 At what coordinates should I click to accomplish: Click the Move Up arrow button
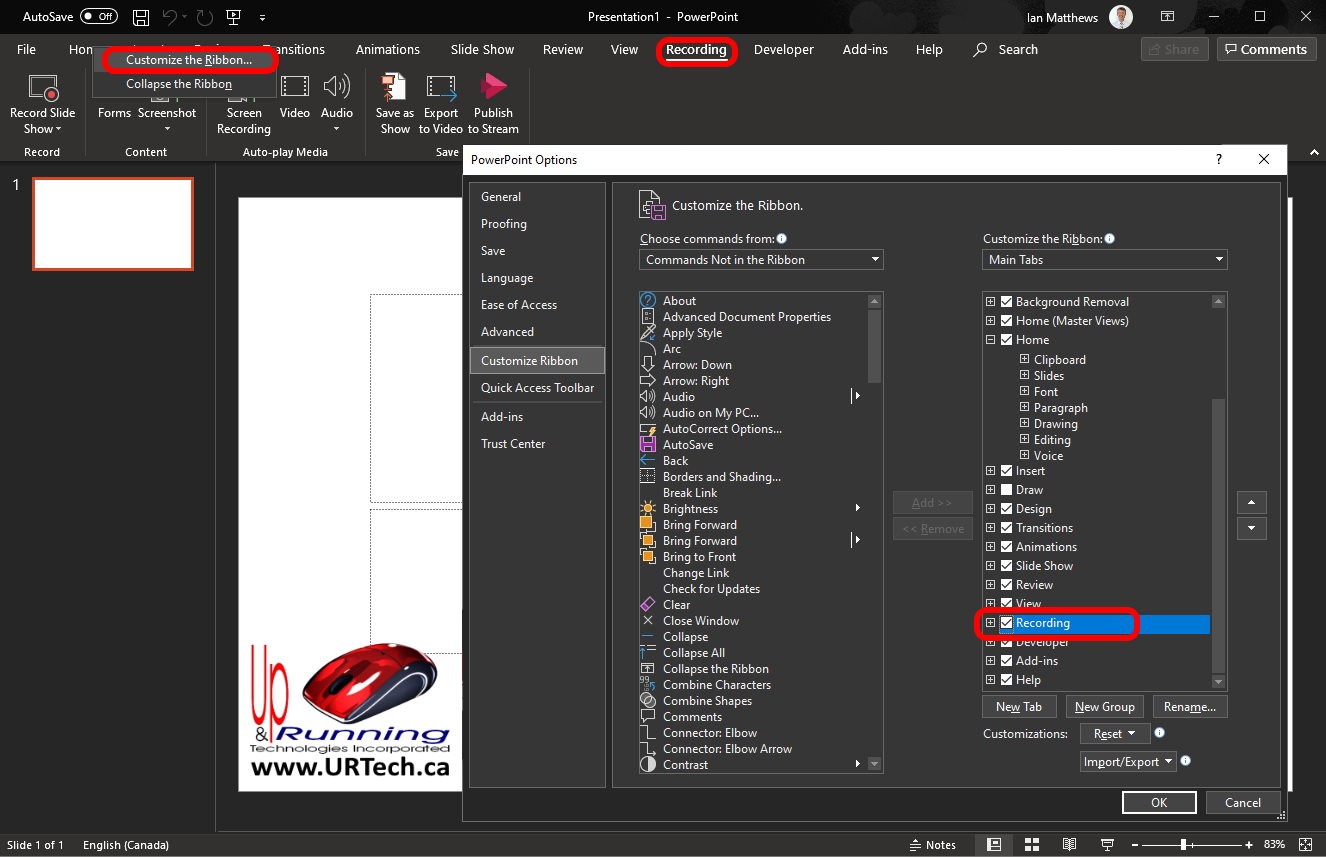pos(1251,503)
